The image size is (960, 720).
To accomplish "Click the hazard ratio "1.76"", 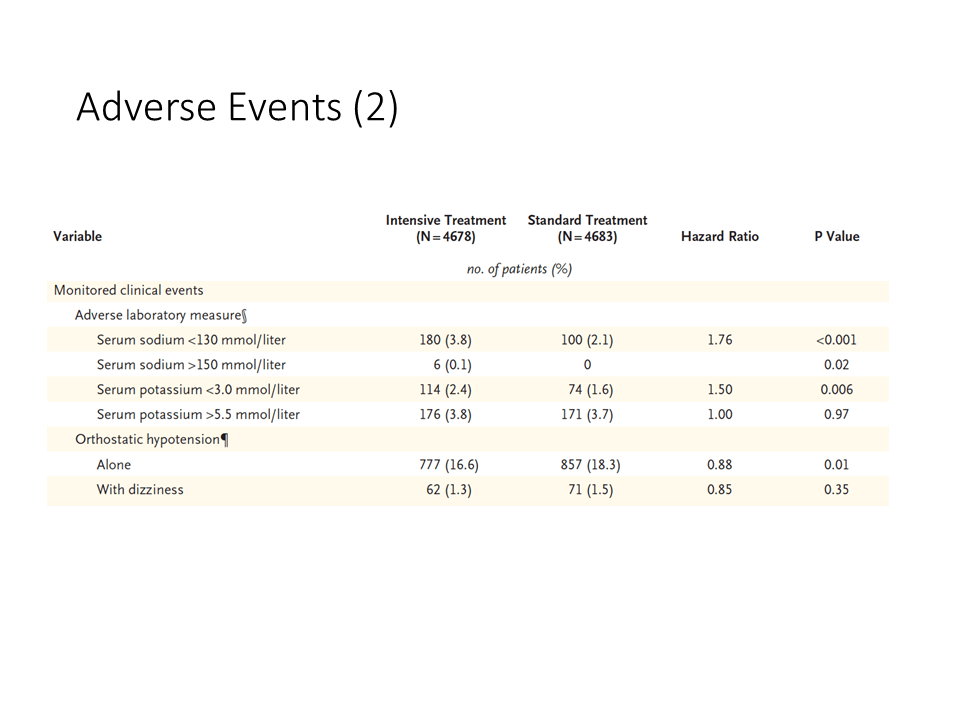I will 719,340.
